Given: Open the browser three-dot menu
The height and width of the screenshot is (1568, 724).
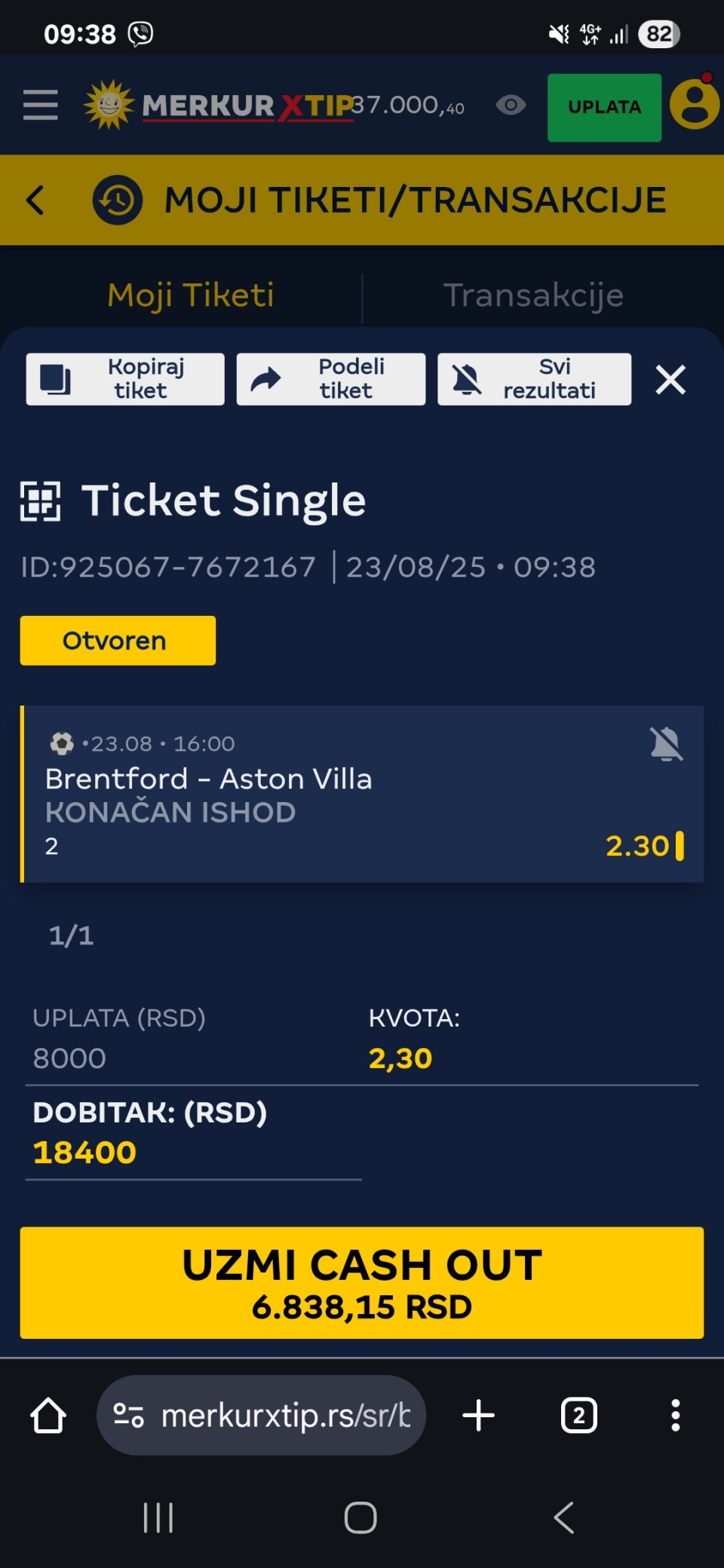Looking at the screenshot, I should [x=676, y=1416].
